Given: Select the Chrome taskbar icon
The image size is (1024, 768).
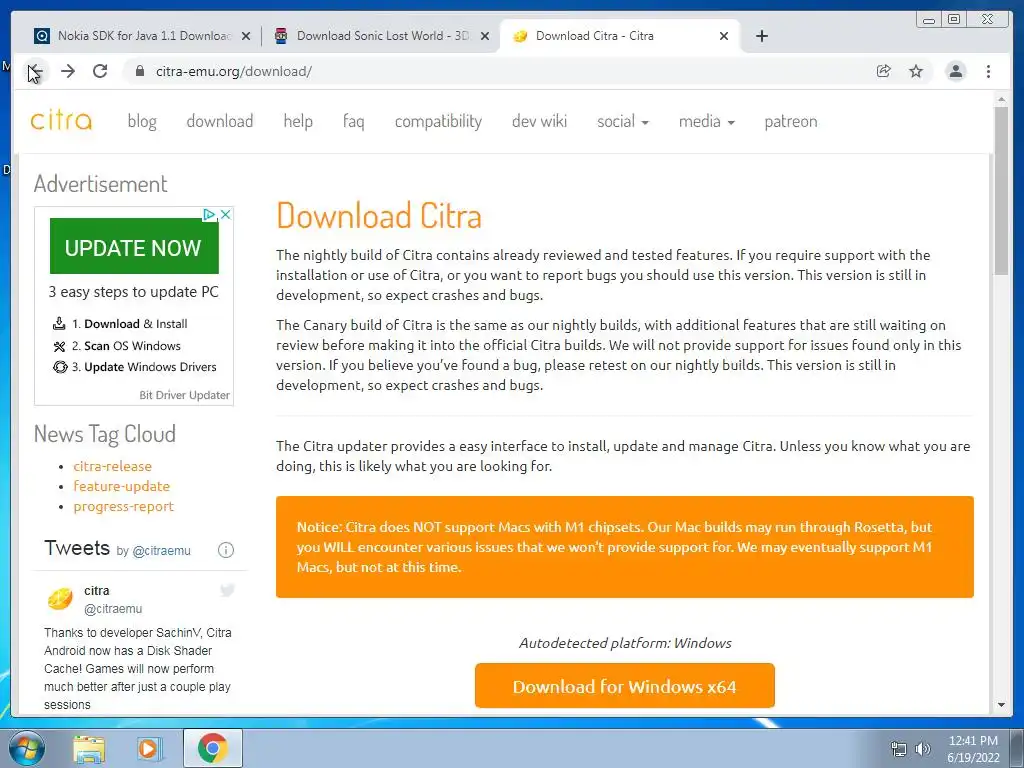Looking at the screenshot, I should pos(212,748).
